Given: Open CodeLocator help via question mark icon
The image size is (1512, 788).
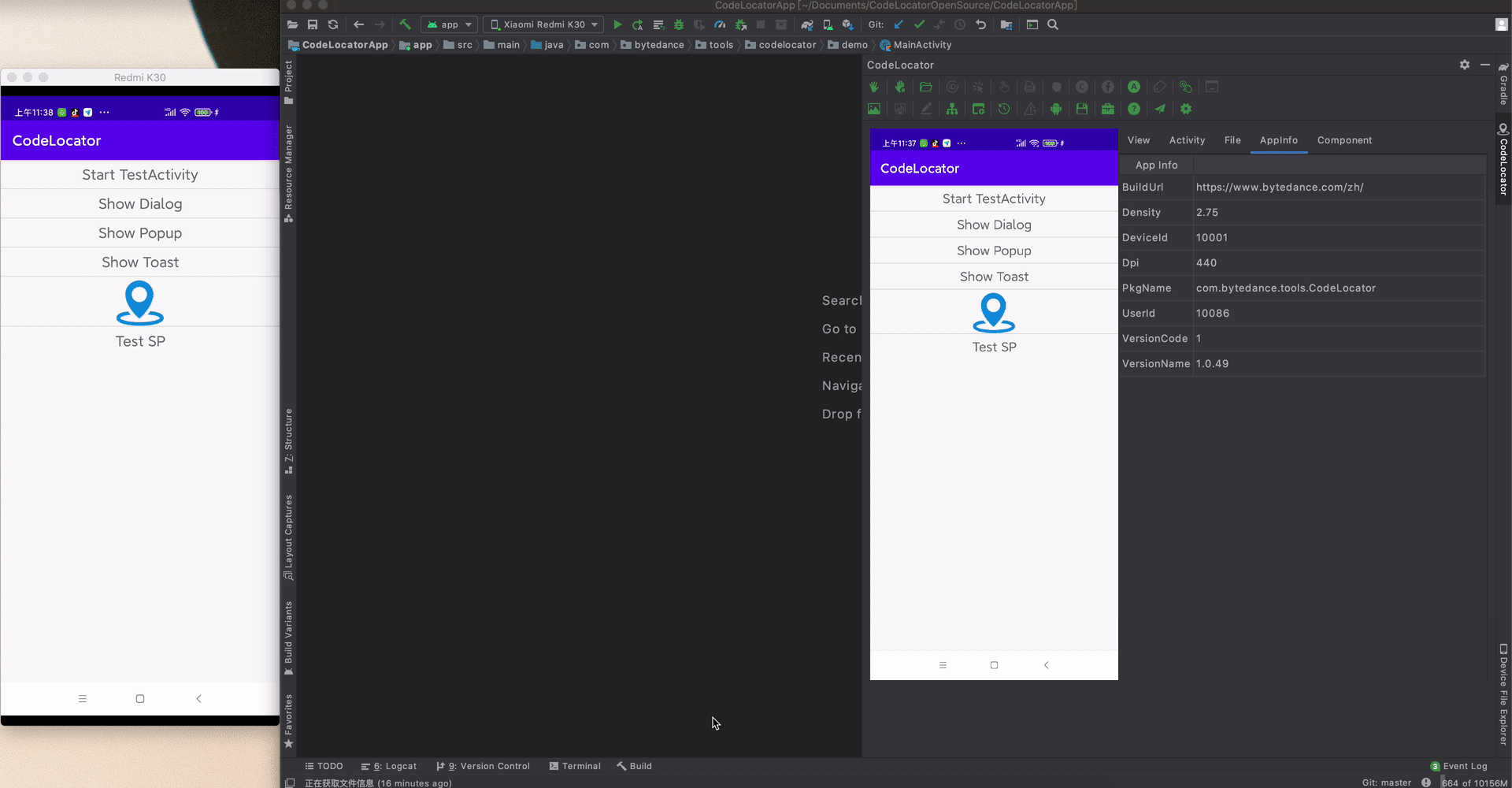Looking at the screenshot, I should 1134,109.
